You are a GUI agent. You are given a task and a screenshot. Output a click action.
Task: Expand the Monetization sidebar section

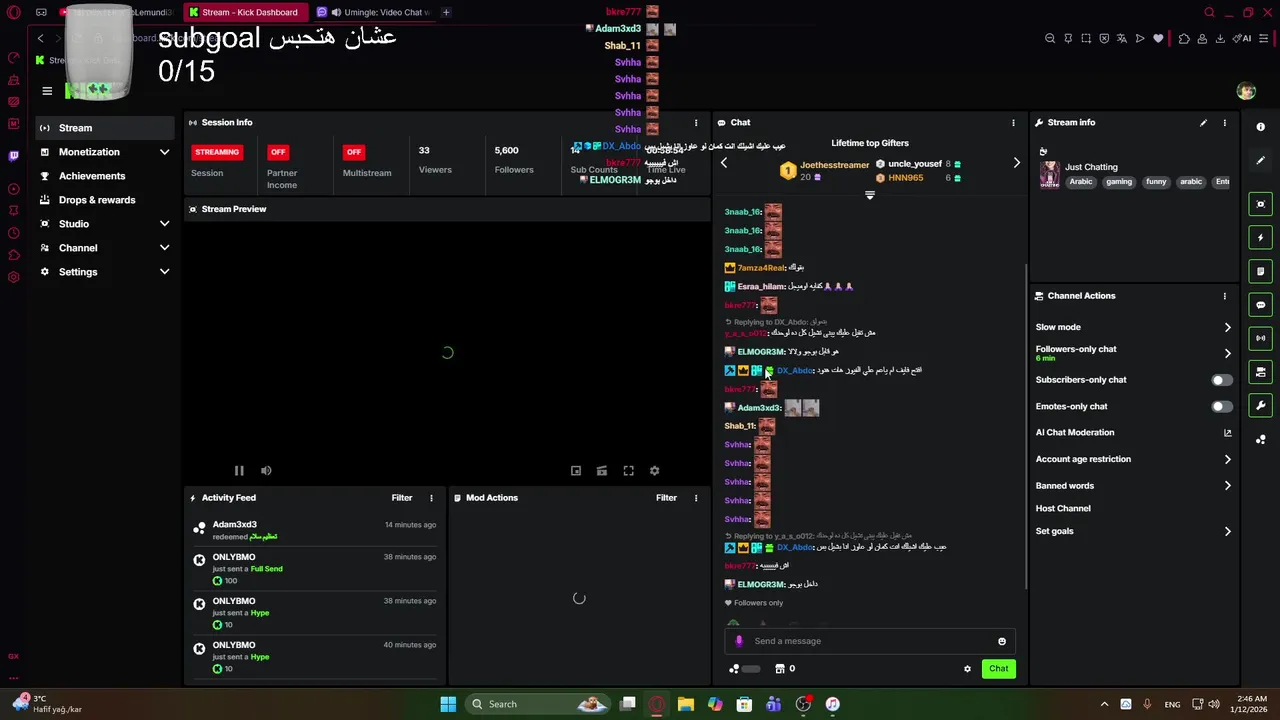(x=164, y=152)
